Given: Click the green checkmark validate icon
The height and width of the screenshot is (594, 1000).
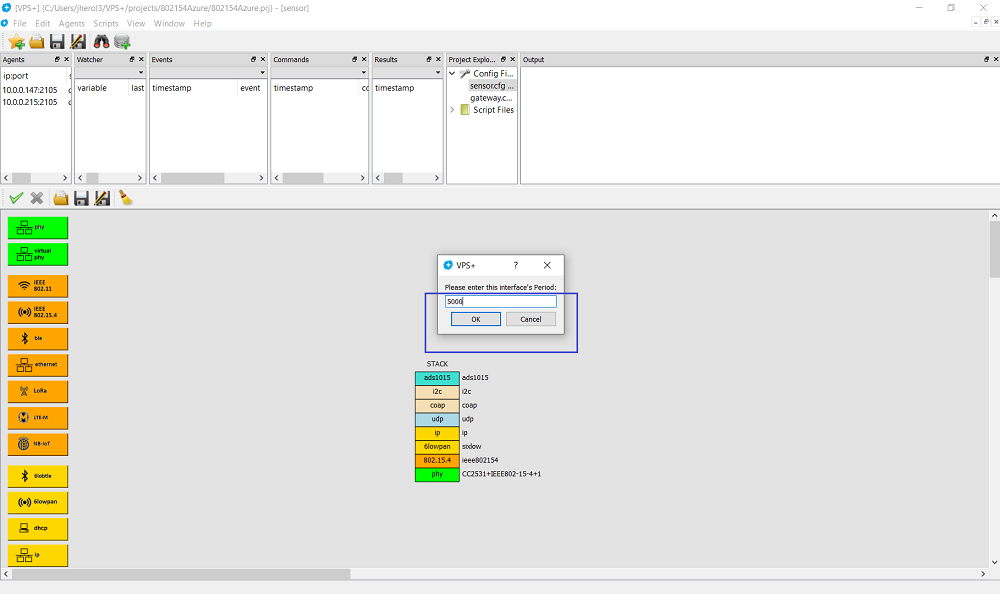Looking at the screenshot, I should [x=16, y=198].
